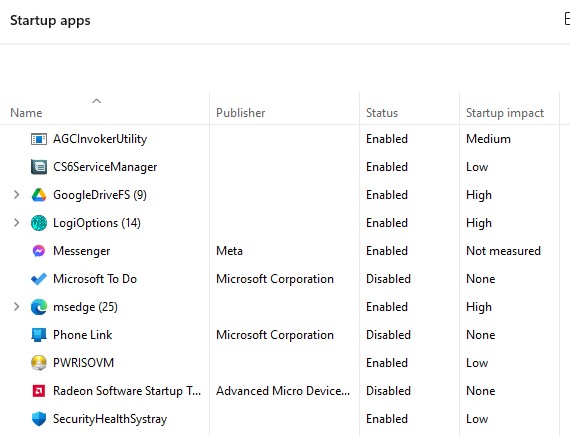
Task: Sort by the Publisher column header
Action: tap(241, 113)
